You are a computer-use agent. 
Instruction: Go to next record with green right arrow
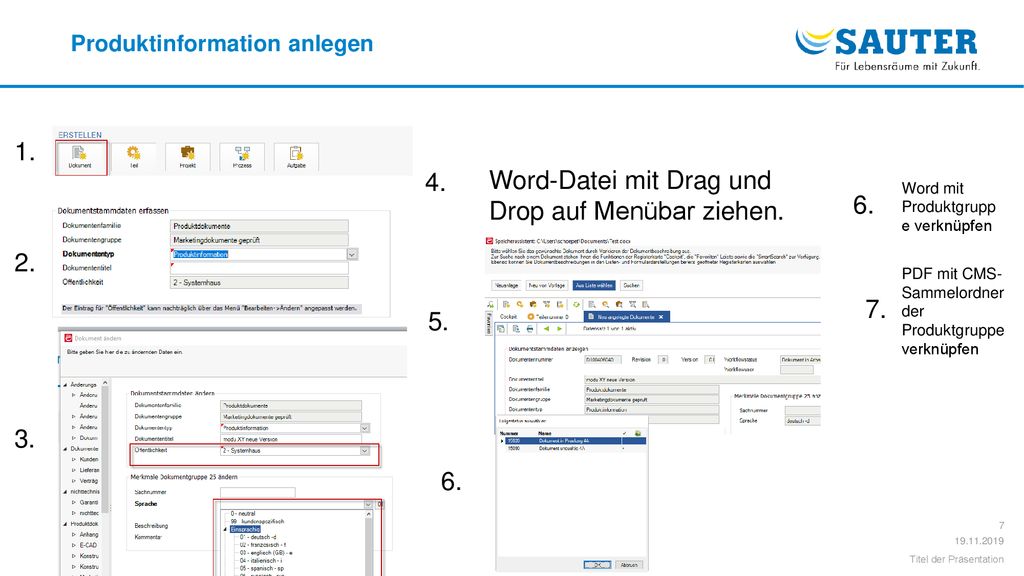tap(560, 328)
